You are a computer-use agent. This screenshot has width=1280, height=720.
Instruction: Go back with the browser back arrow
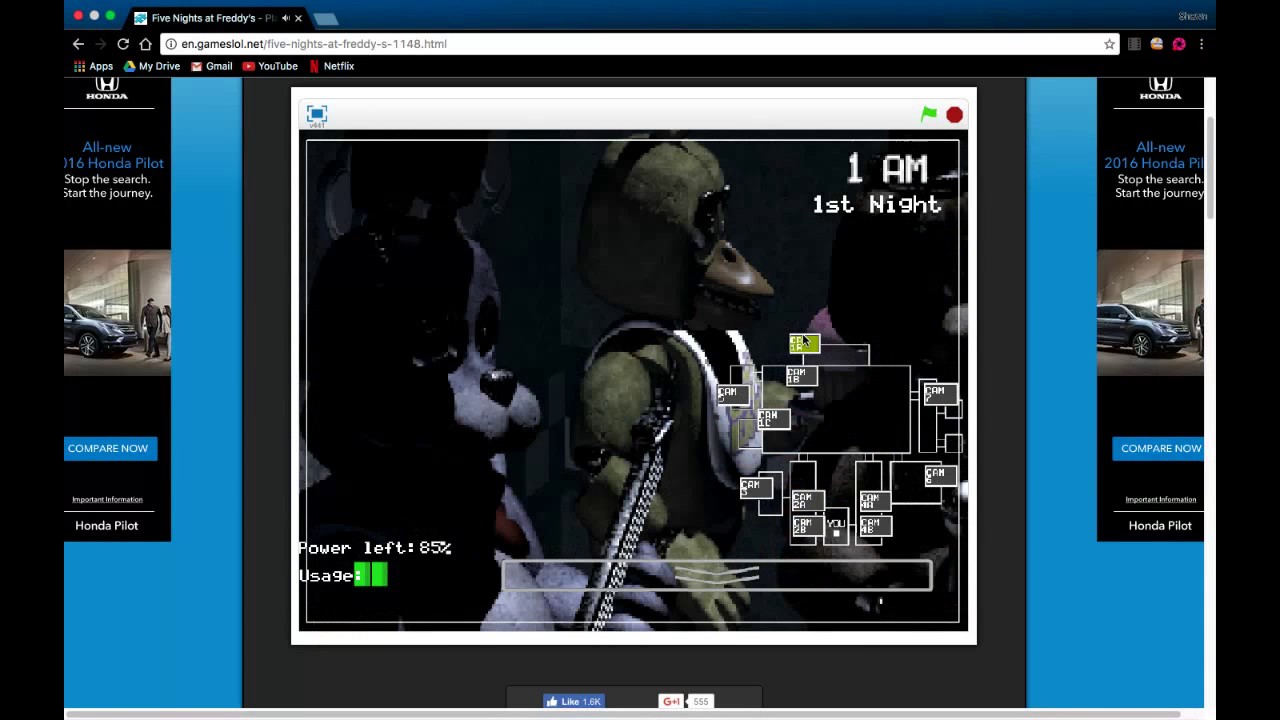[x=78, y=44]
